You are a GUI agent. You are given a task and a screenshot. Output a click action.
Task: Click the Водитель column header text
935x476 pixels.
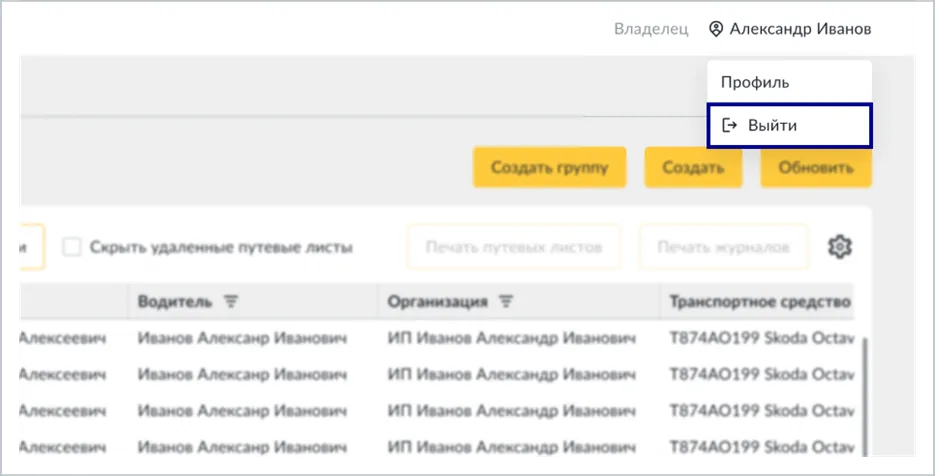[175, 302]
